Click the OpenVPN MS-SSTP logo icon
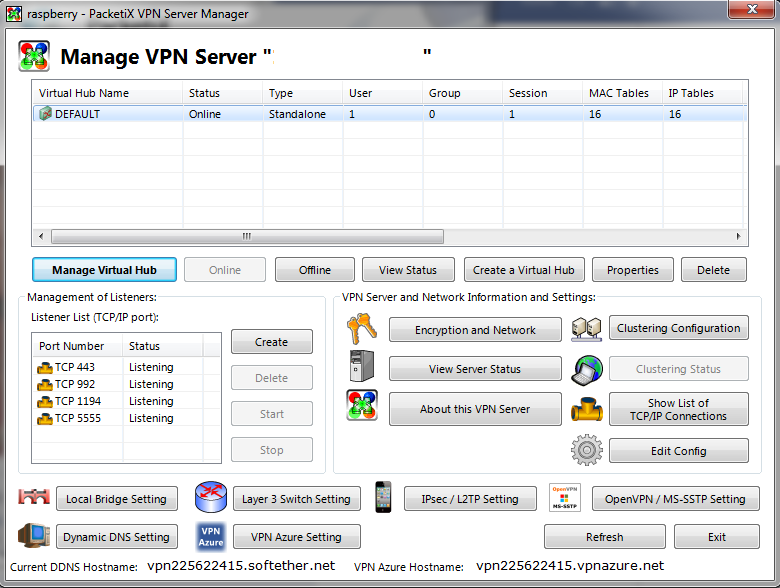Viewport: 780px width, 588px height. point(565,497)
